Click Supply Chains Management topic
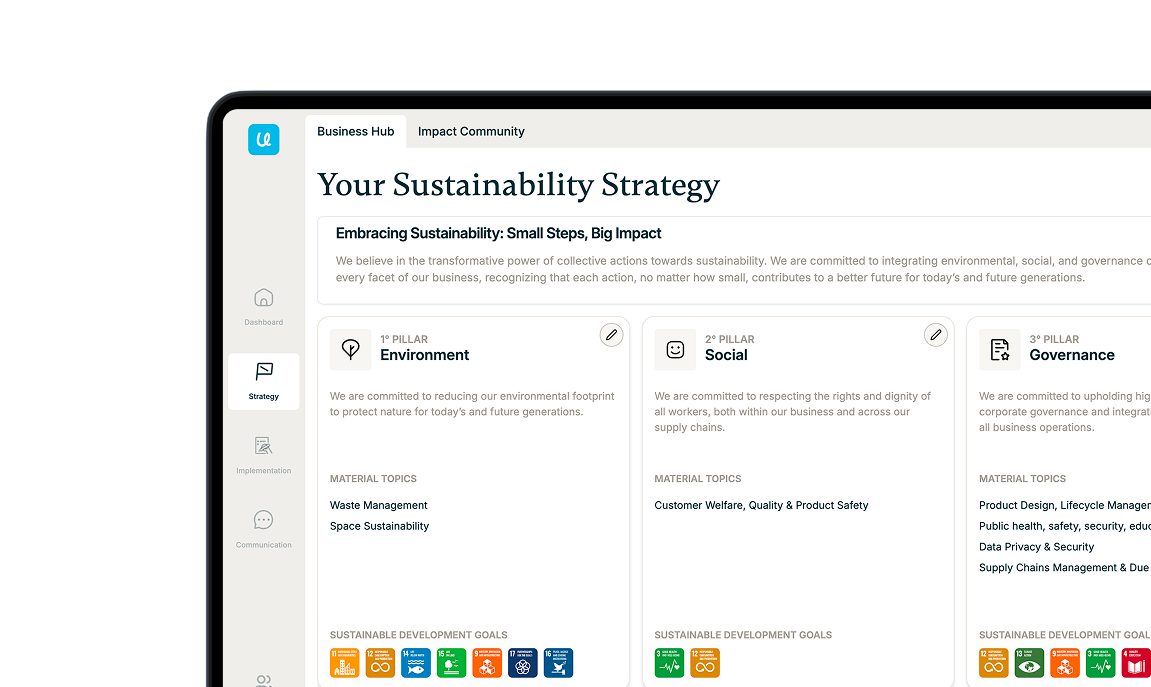 click(x=1064, y=567)
